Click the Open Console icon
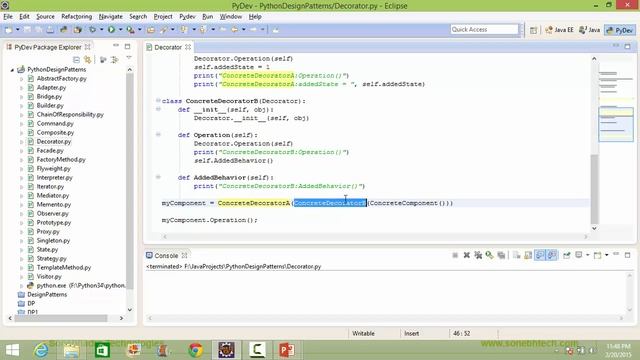Screen dimensions: 640x360 pyautogui.click(x=598, y=255)
